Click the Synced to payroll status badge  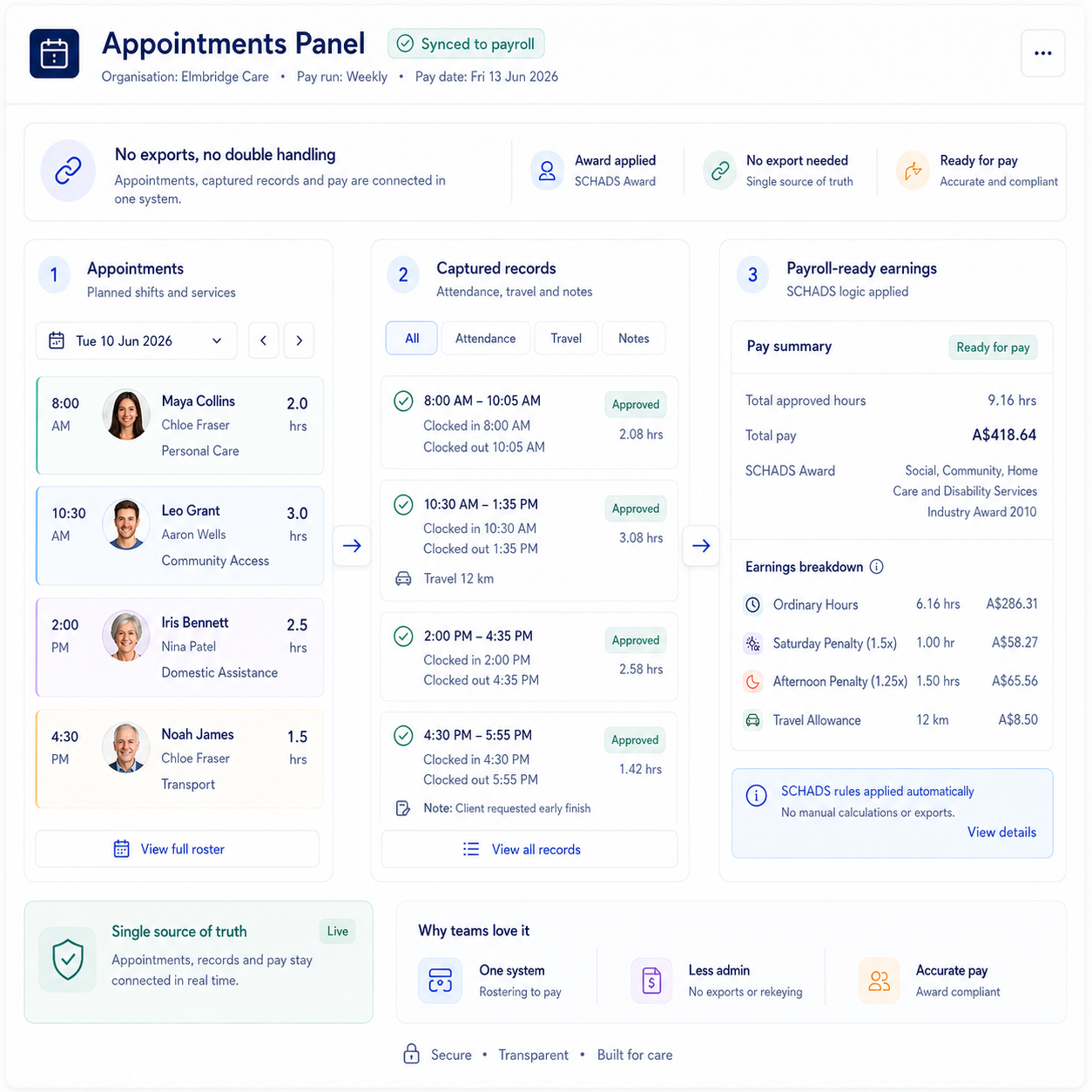pos(466,44)
